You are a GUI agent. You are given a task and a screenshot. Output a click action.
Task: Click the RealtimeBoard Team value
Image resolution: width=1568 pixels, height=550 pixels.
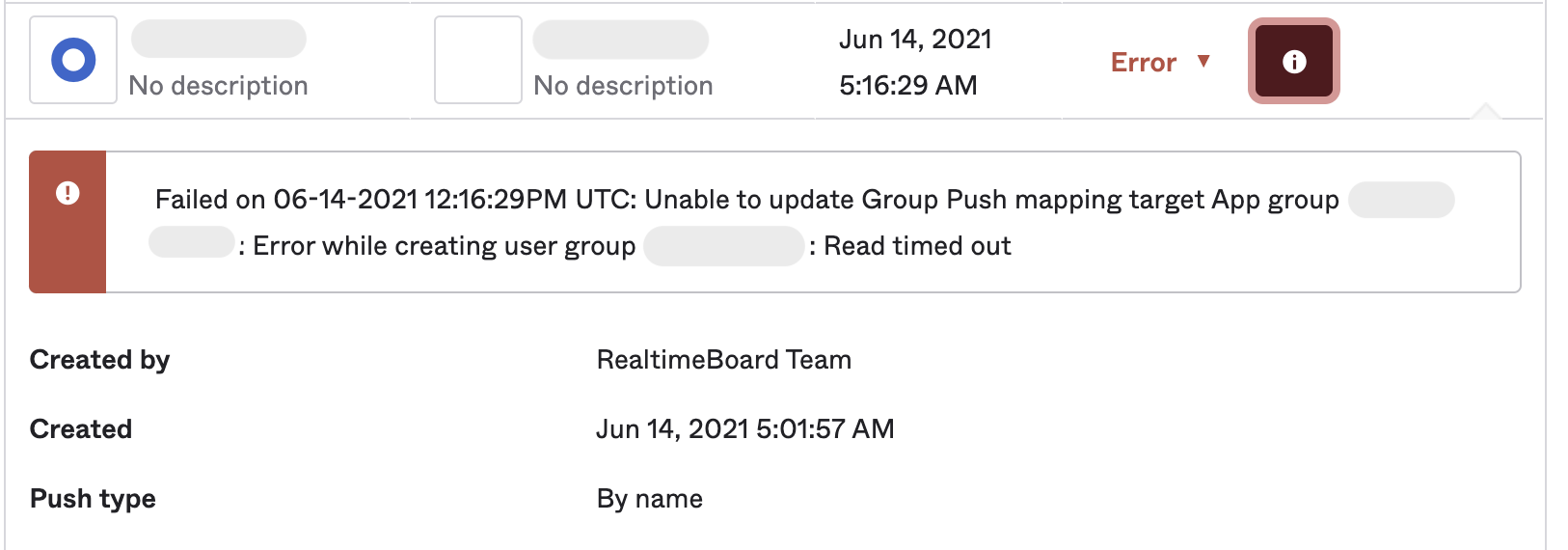coord(724,360)
